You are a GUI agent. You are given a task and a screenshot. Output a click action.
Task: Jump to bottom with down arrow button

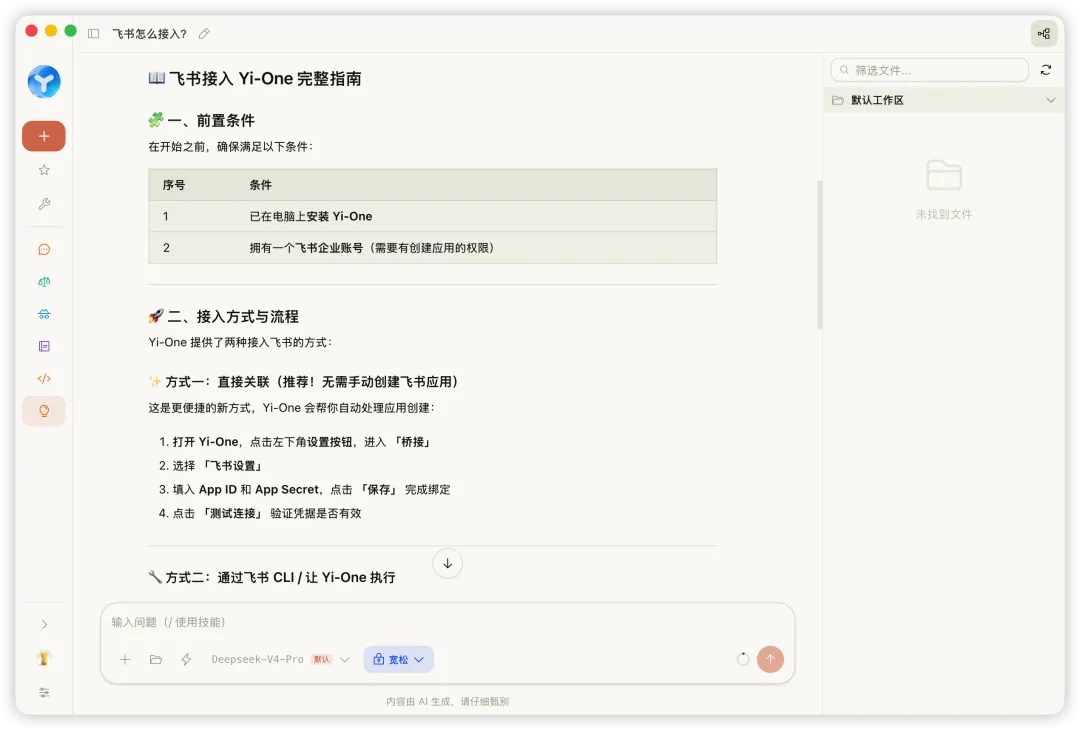click(448, 563)
